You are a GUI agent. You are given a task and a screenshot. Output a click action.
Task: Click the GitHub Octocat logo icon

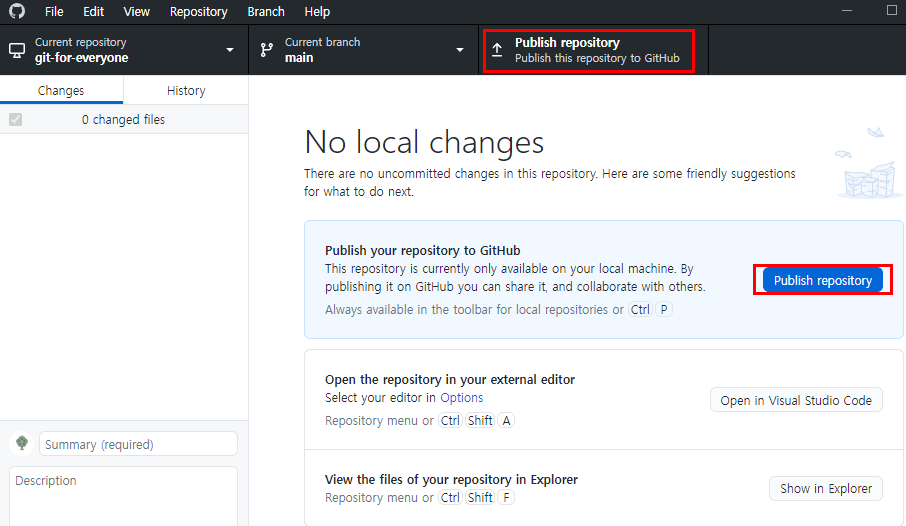pyautogui.click(x=17, y=11)
